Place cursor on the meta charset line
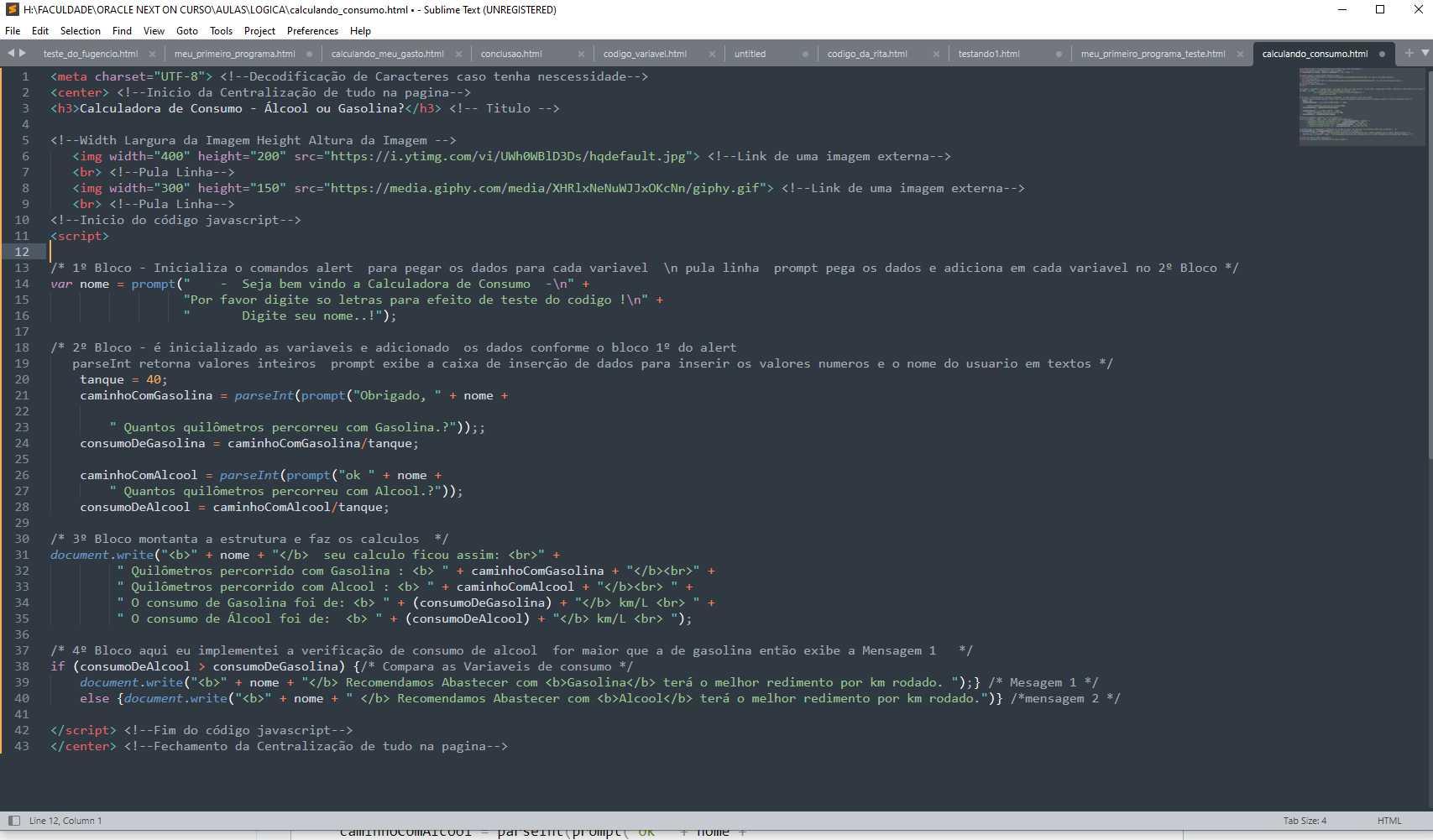The width and height of the screenshot is (1433, 840). [349, 76]
